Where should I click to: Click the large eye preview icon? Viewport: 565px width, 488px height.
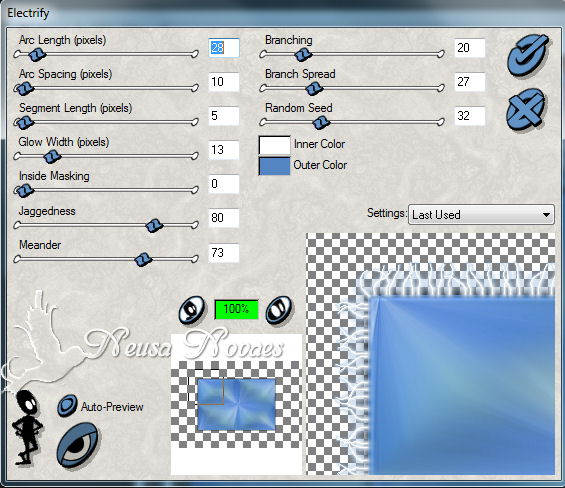[78, 445]
